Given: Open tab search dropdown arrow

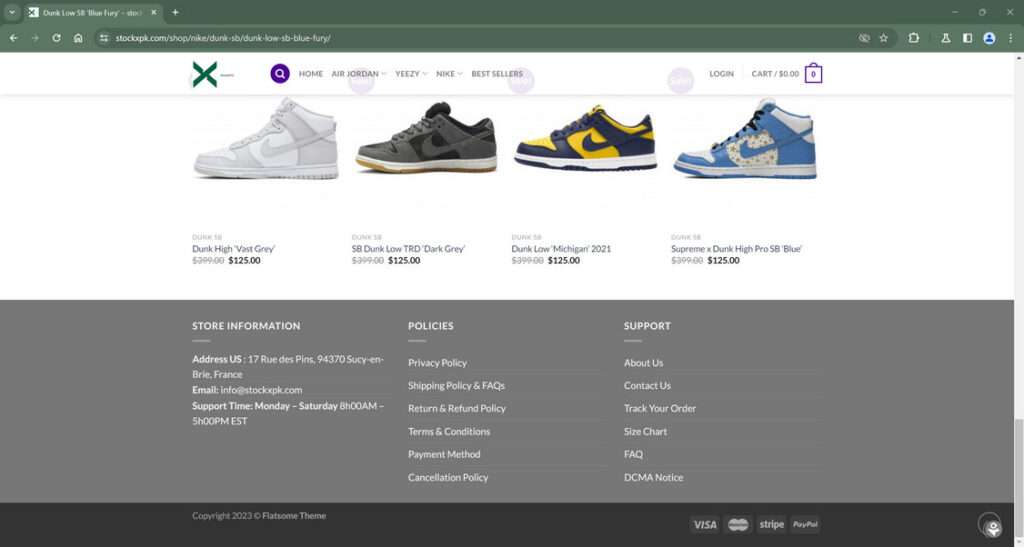Looking at the screenshot, I should [x=12, y=12].
